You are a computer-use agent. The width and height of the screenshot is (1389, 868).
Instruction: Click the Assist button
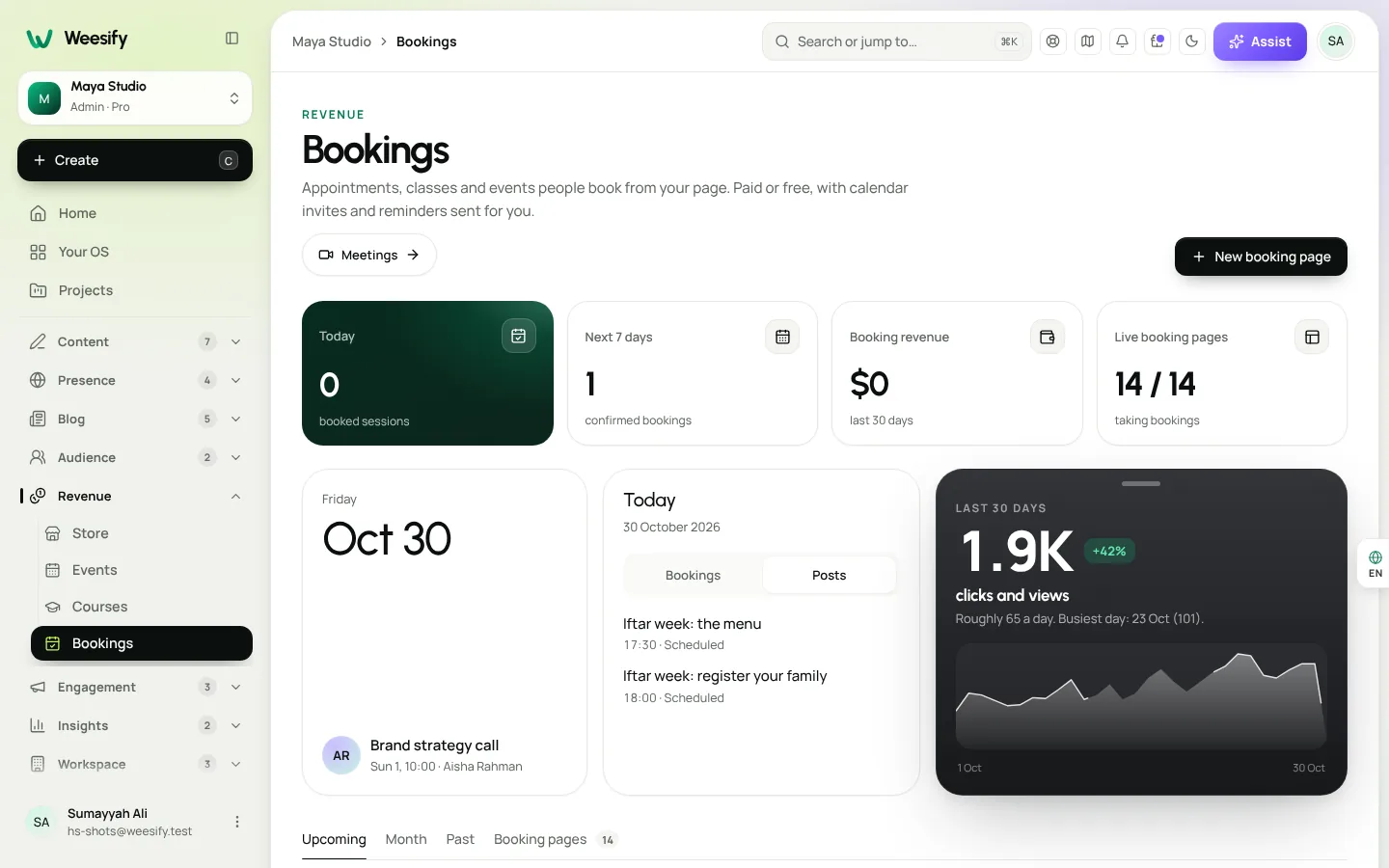pos(1260,41)
